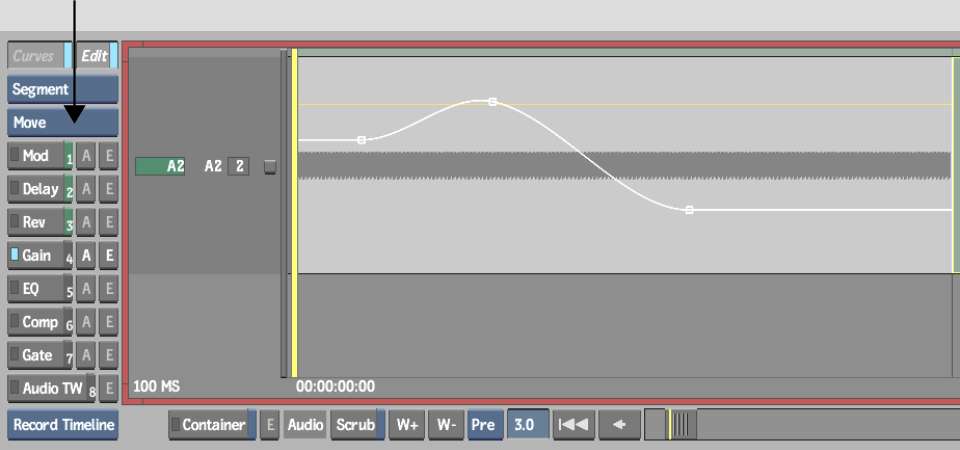Click the Record Timeline button
960x450 pixels.
click(62, 425)
